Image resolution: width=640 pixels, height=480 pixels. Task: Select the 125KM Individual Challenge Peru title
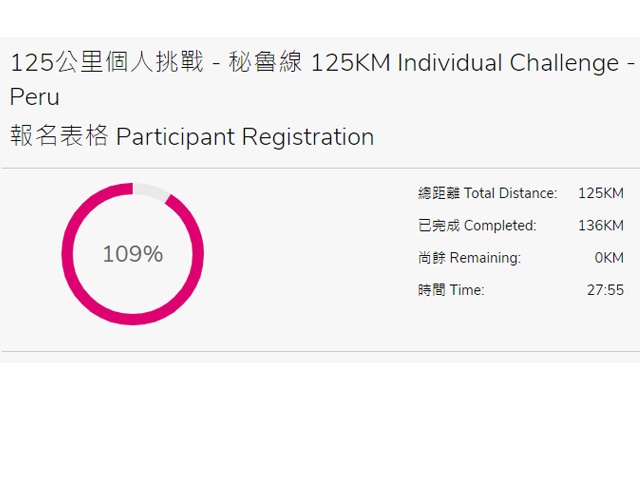coord(322,80)
